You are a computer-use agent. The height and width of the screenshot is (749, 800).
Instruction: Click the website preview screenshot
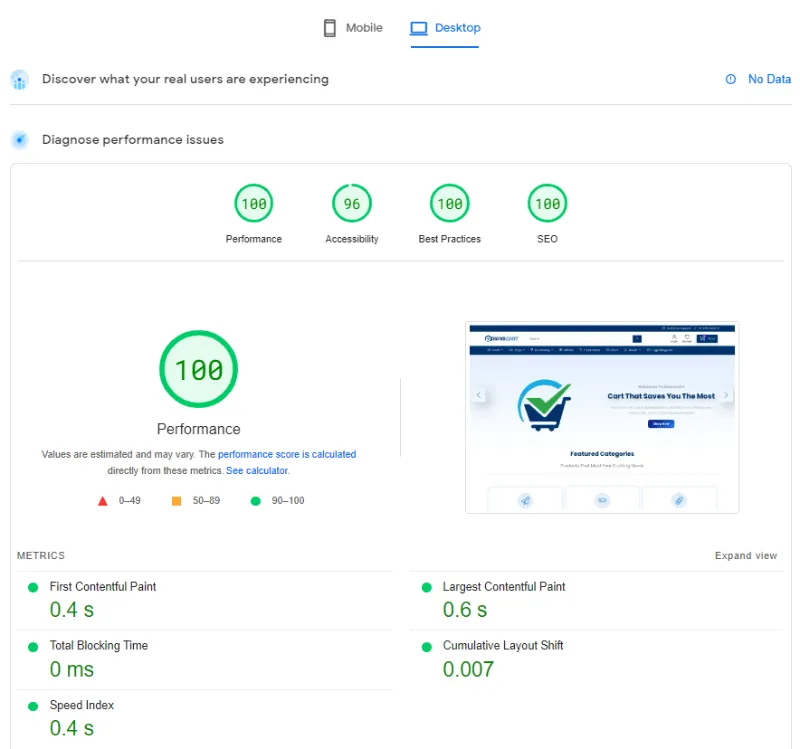[600, 415]
